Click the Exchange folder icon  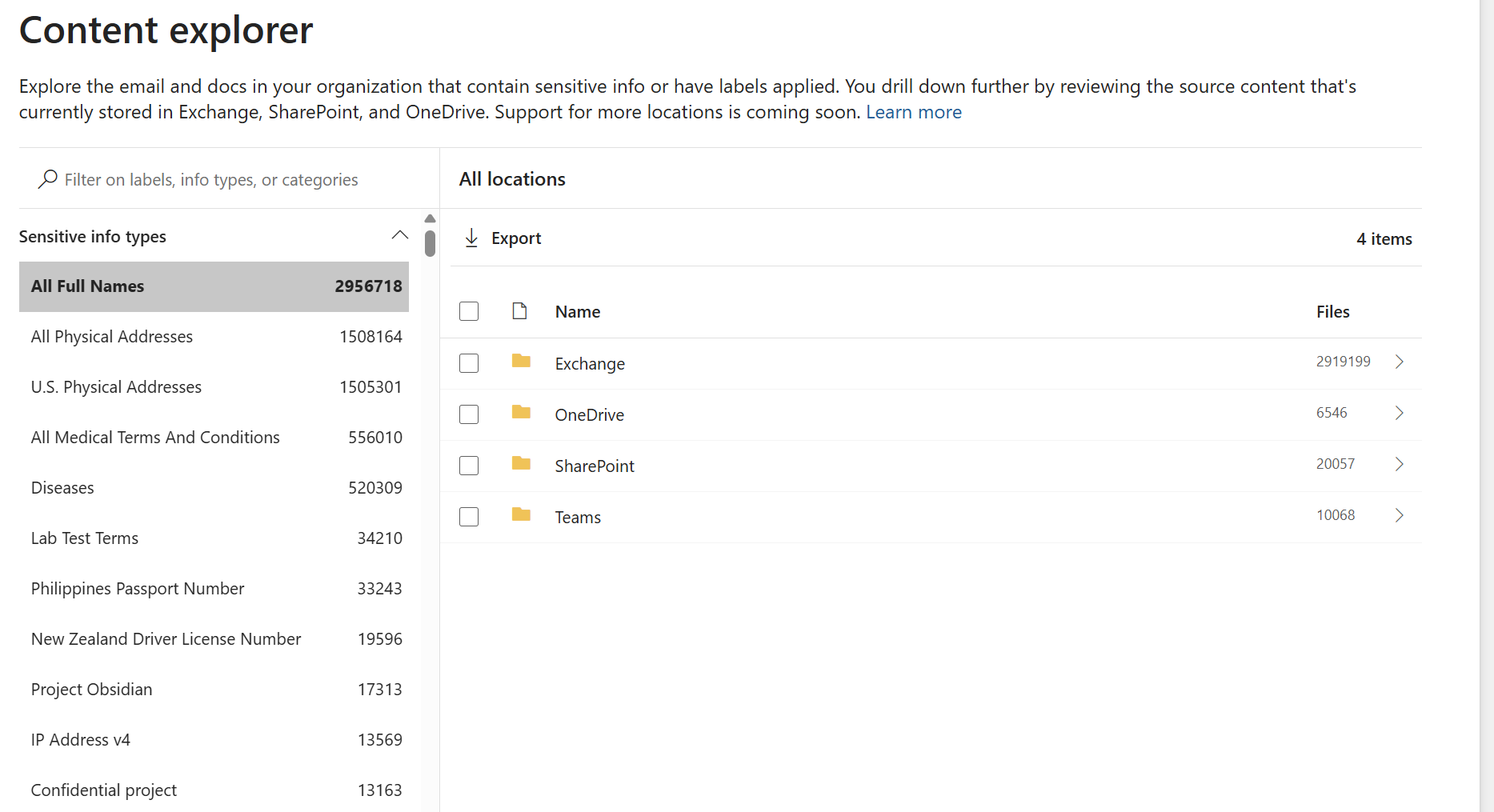pos(521,362)
